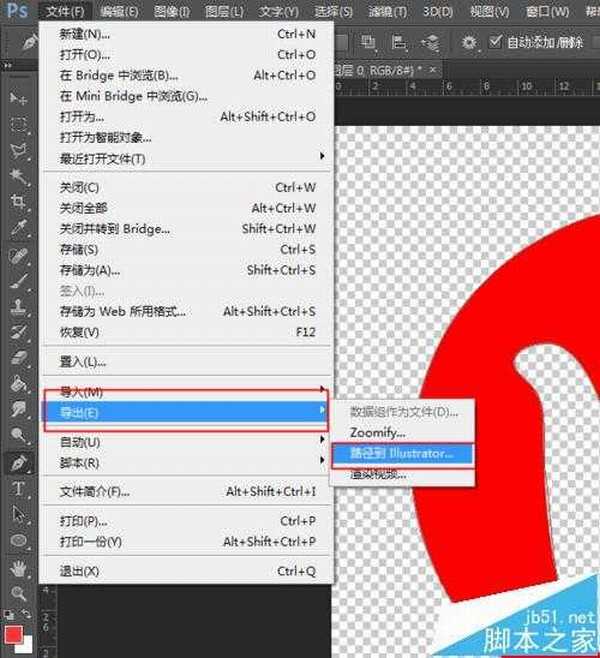The height and width of the screenshot is (658, 600).
Task: Toggle the 自动添加/删除 checkbox
Action: 497,42
